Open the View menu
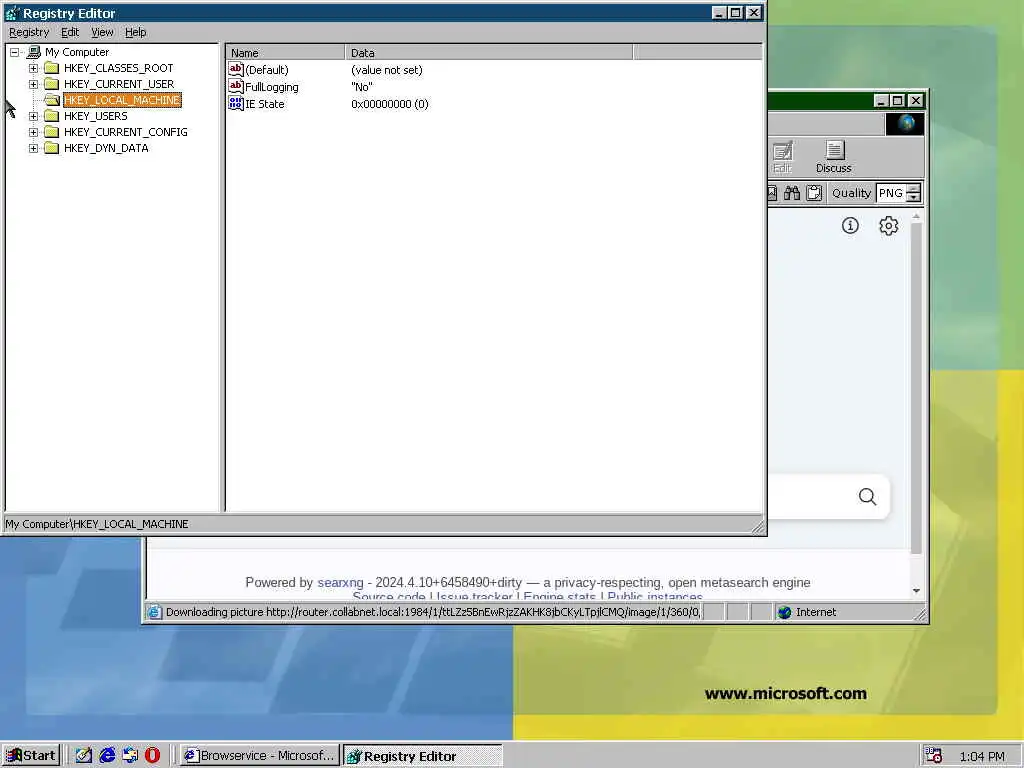 click(x=102, y=32)
